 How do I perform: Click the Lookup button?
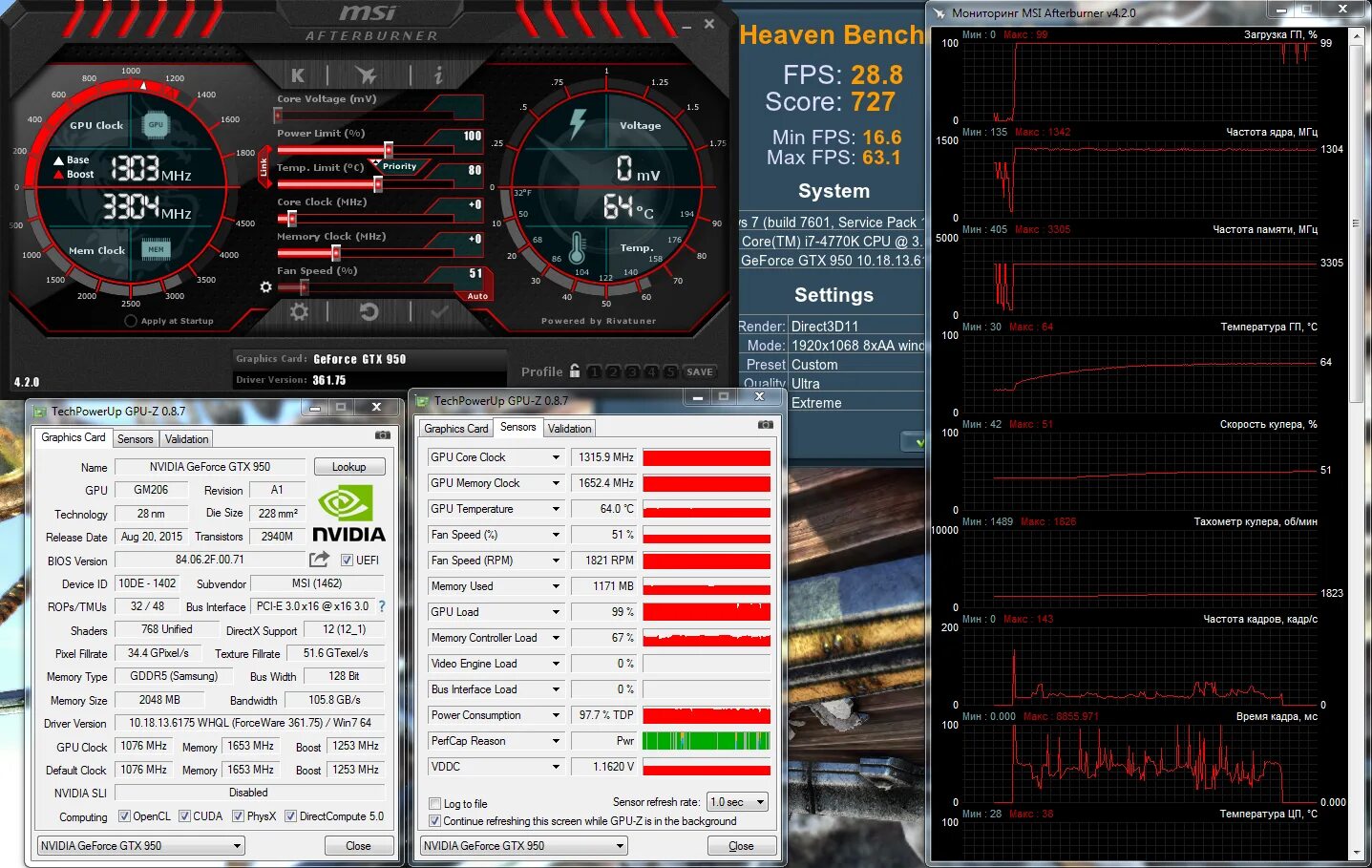coord(349,467)
